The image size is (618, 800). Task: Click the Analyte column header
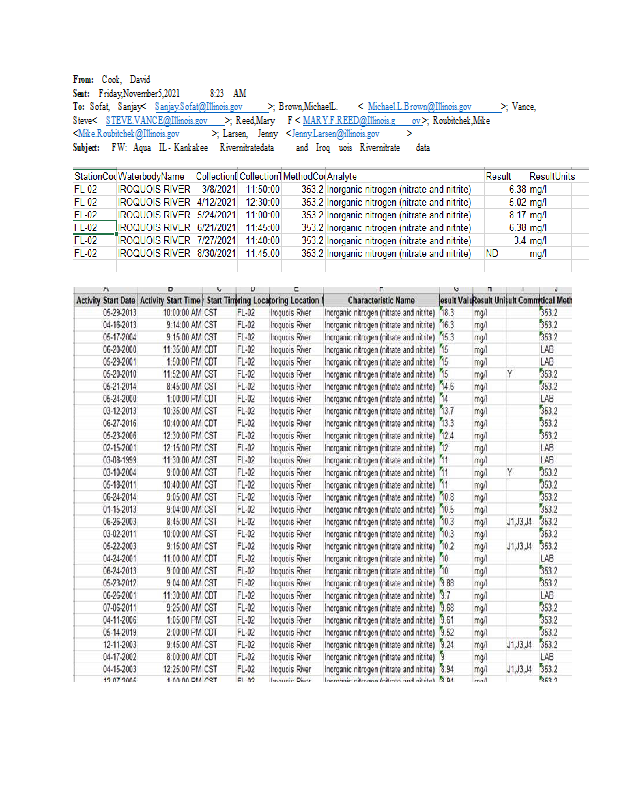click(x=343, y=176)
